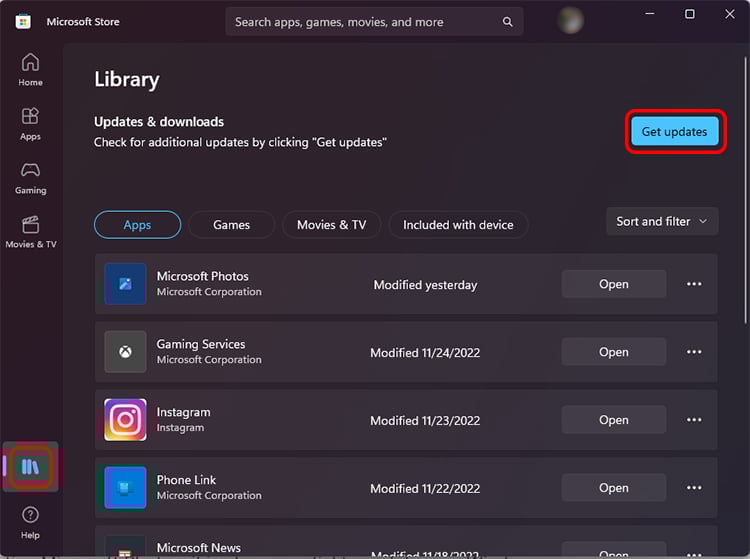This screenshot has width=750, height=559.
Task: Click the Library heading
Action: click(127, 80)
